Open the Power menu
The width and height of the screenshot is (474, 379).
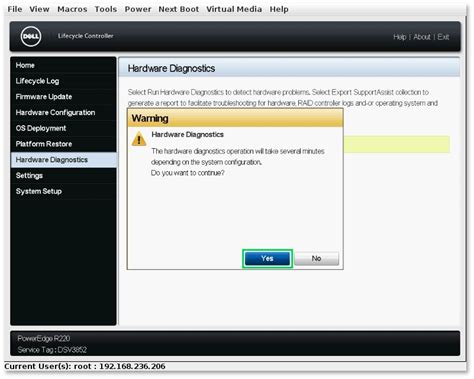click(138, 9)
